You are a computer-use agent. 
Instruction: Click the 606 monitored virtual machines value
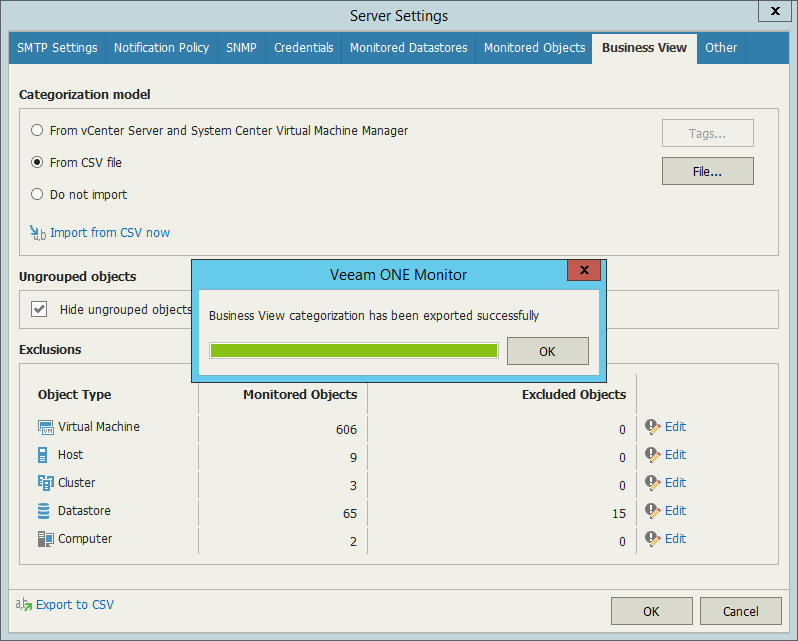click(x=346, y=430)
